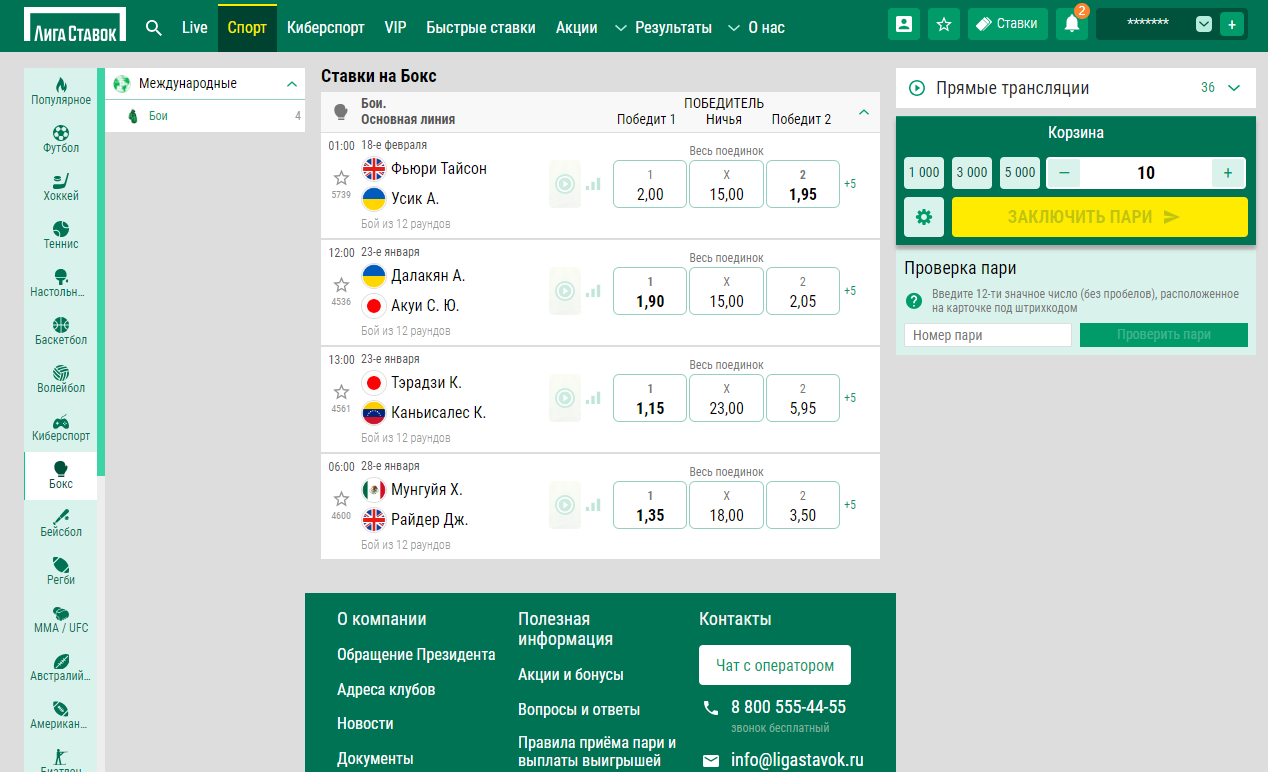Add Мунгуйя–Райдер fight to favorites
This screenshot has width=1268, height=772.
click(x=341, y=498)
